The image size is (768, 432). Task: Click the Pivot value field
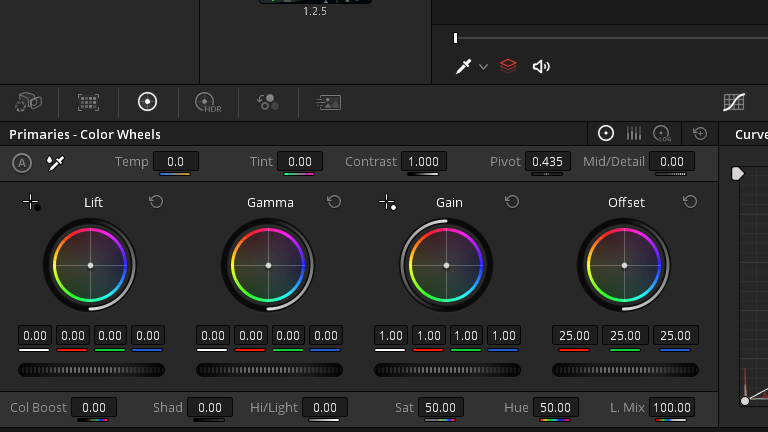pos(548,162)
